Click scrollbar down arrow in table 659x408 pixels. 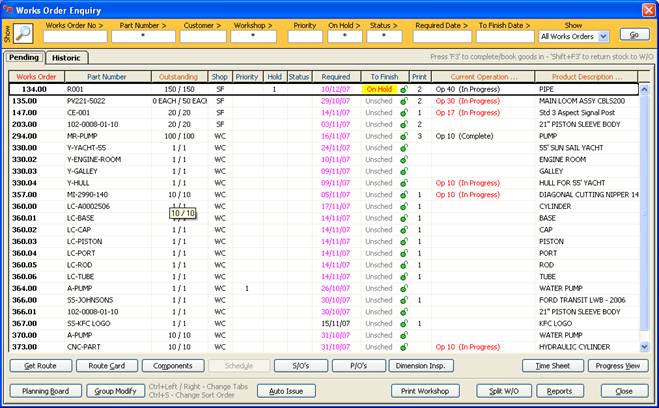[644, 347]
